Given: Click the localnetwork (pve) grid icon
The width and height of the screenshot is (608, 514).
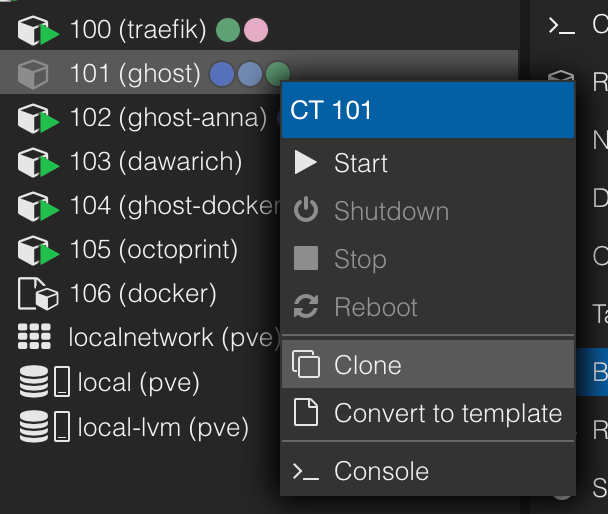Looking at the screenshot, I should click(35, 338).
